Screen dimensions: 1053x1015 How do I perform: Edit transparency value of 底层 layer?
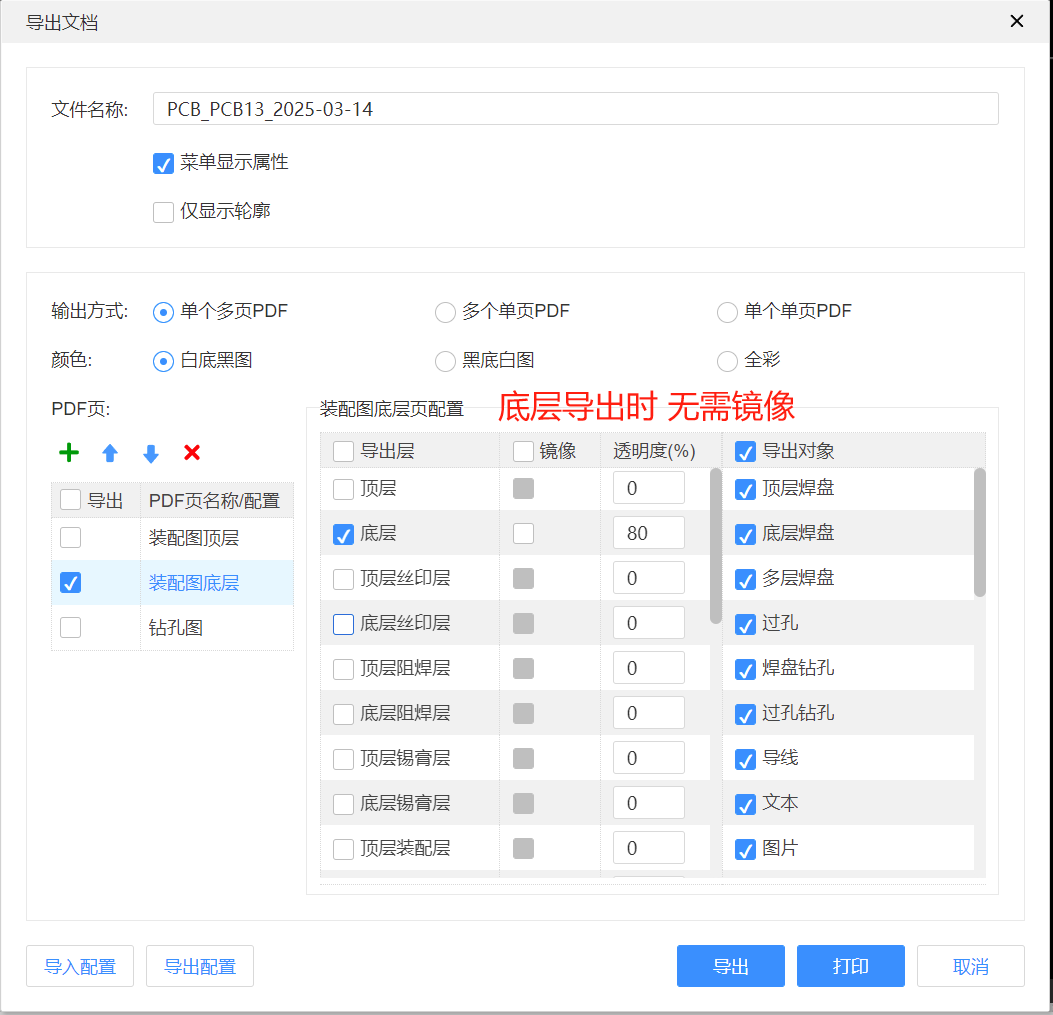pos(648,533)
